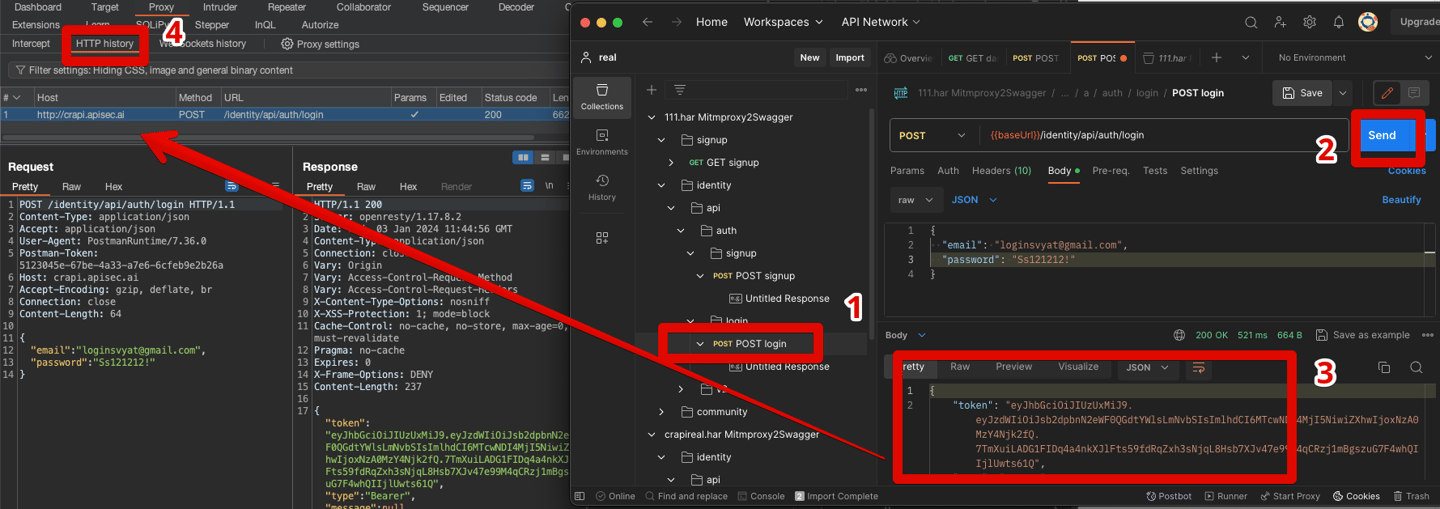Open Postman global search icon
Screen dimensions: 1440x509
1251,22
